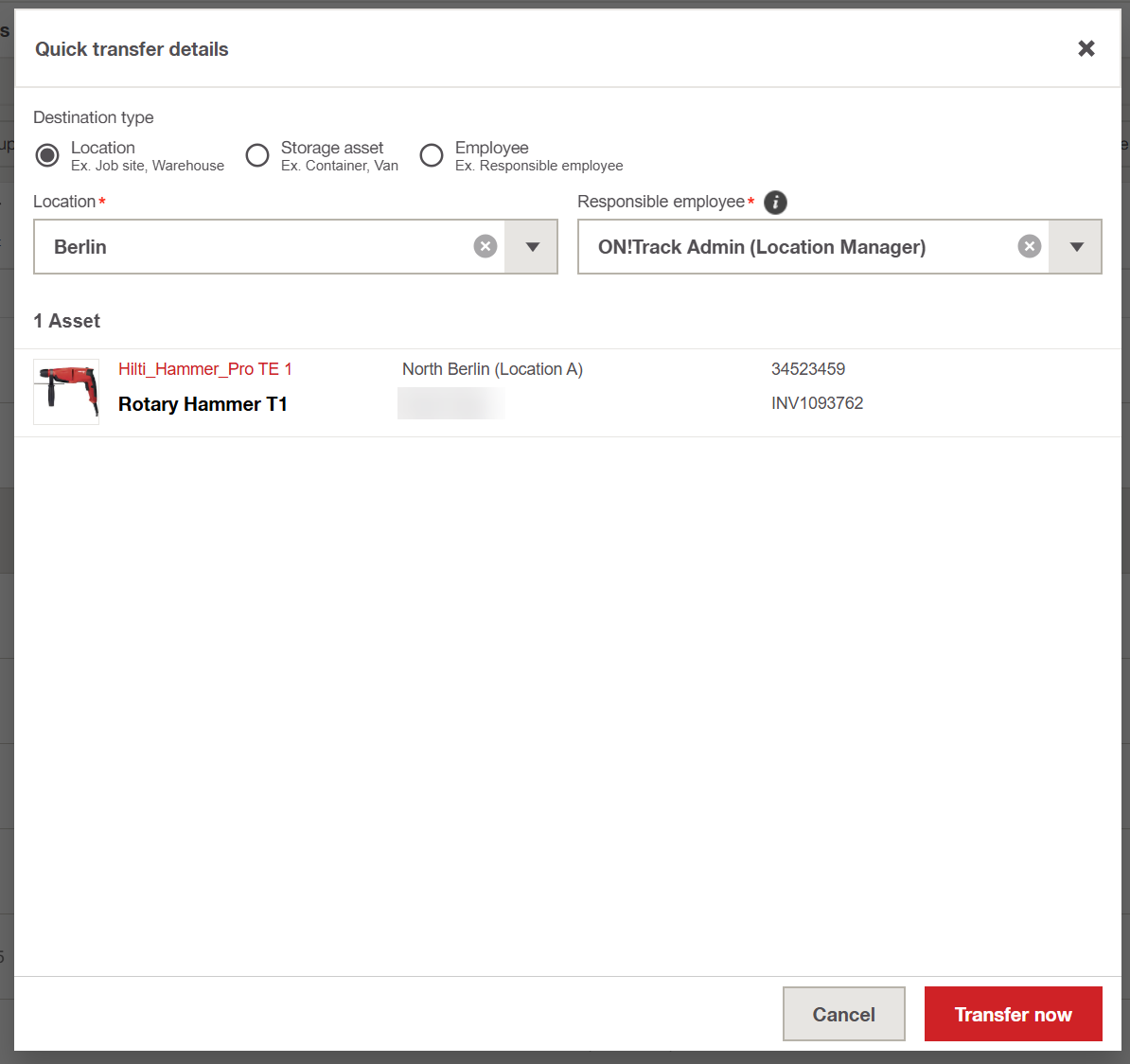1130x1064 pixels.
Task: Clear the Berlin location selection
Action: click(486, 247)
